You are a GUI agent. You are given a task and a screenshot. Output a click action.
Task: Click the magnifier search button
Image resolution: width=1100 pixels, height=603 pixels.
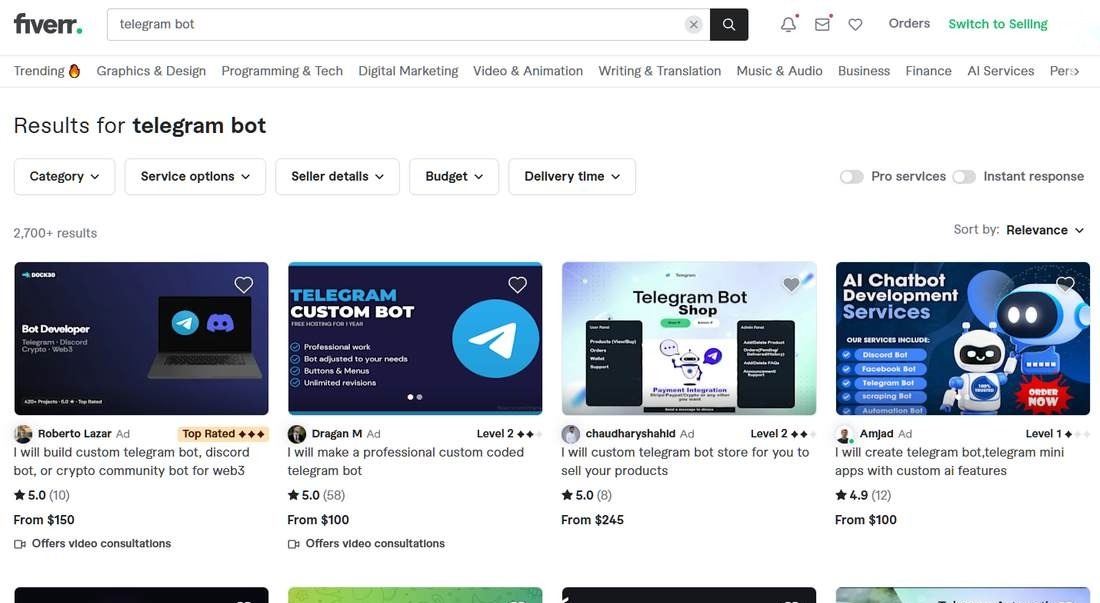729,25
